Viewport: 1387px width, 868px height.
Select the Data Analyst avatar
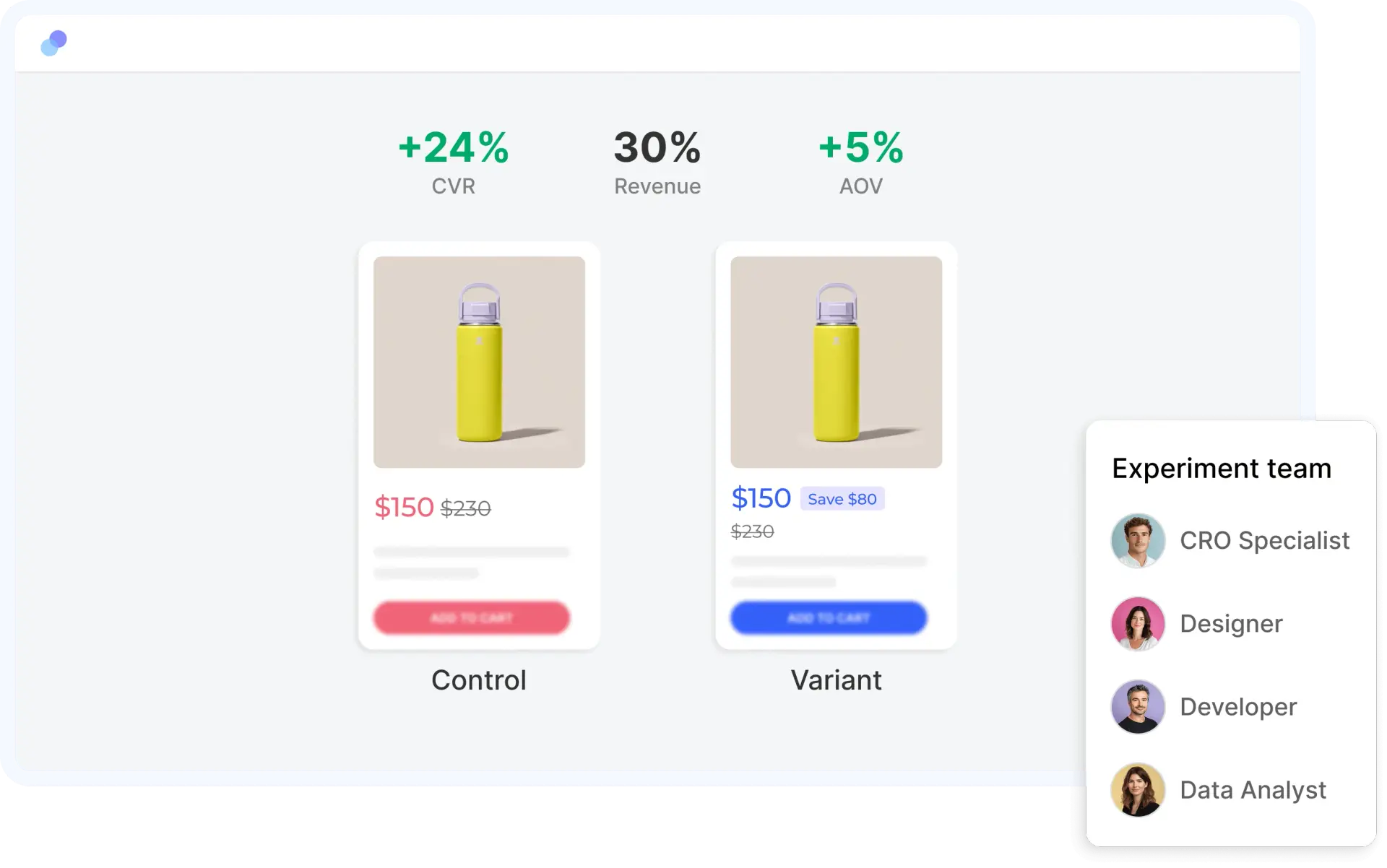click(x=1138, y=789)
